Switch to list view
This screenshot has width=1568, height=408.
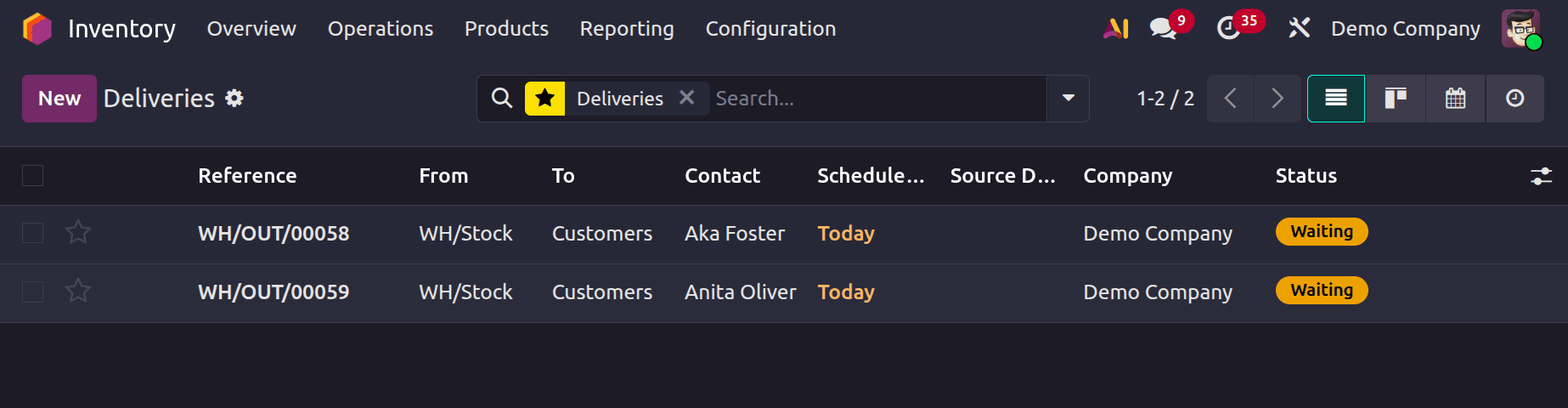(x=1336, y=99)
